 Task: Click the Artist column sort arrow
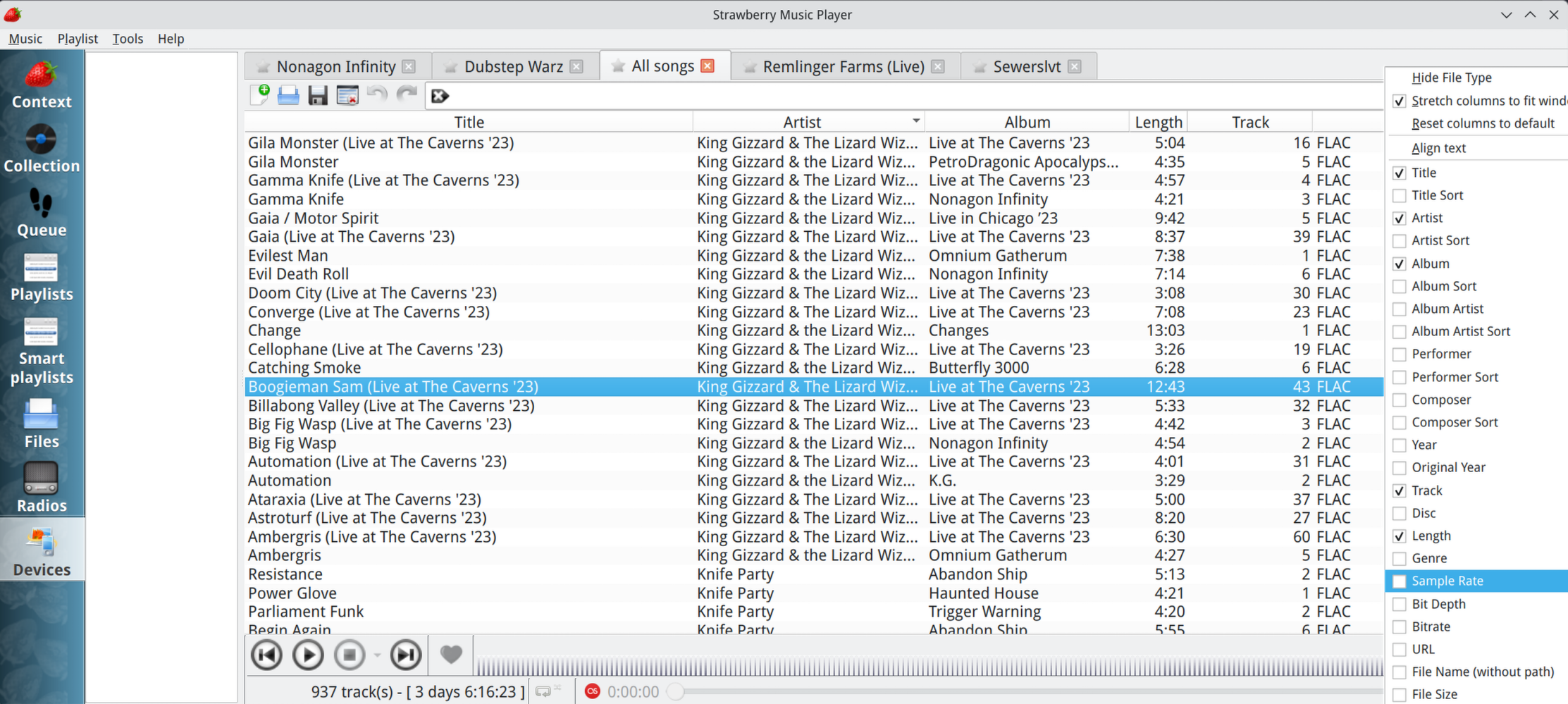915,121
